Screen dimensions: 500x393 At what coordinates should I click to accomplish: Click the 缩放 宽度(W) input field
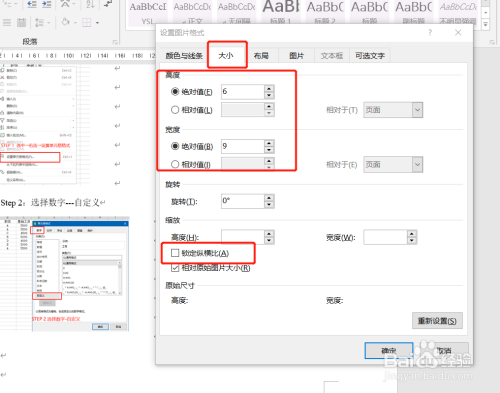click(x=385, y=237)
